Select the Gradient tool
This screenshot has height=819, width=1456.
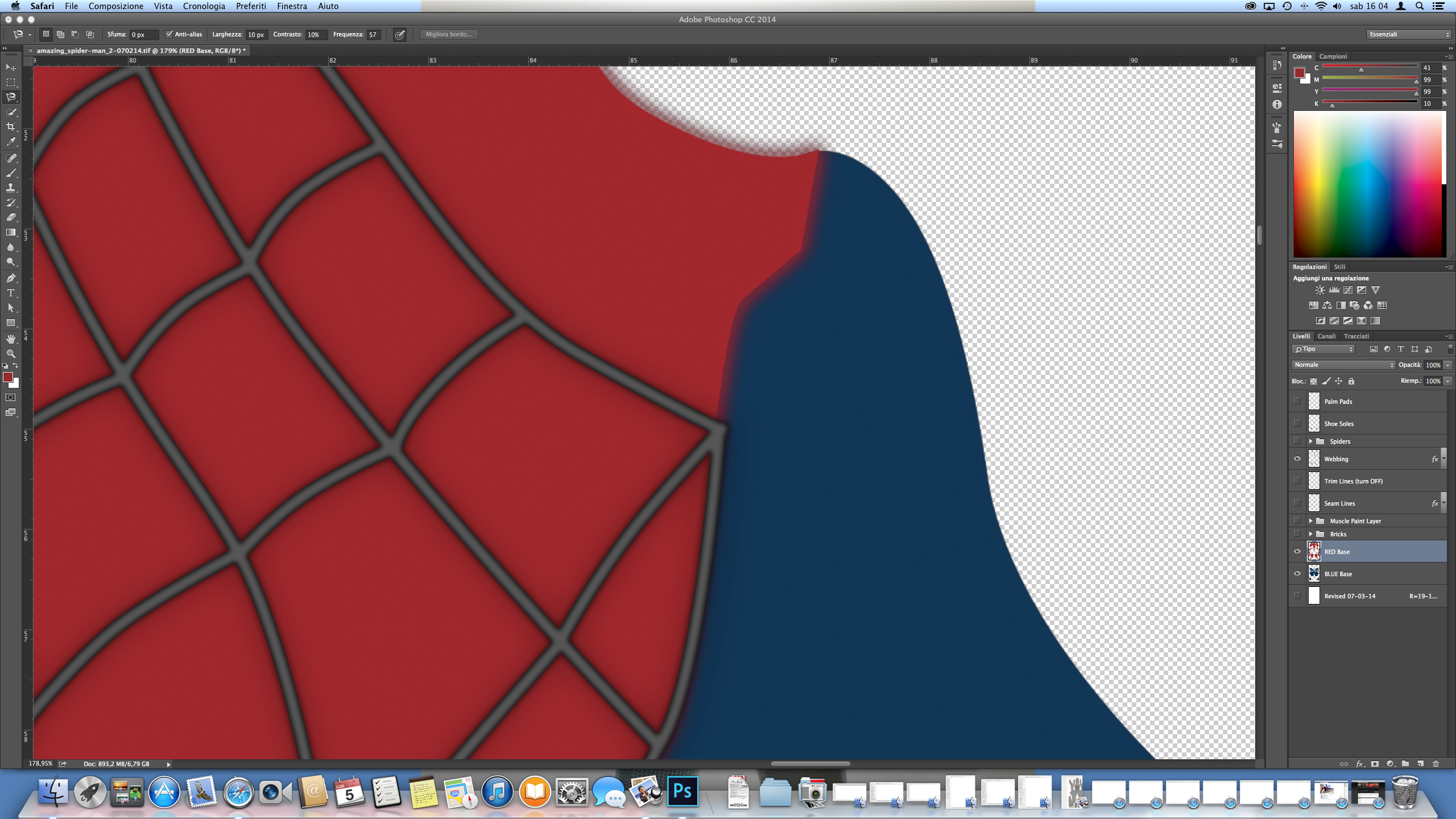pyautogui.click(x=11, y=232)
